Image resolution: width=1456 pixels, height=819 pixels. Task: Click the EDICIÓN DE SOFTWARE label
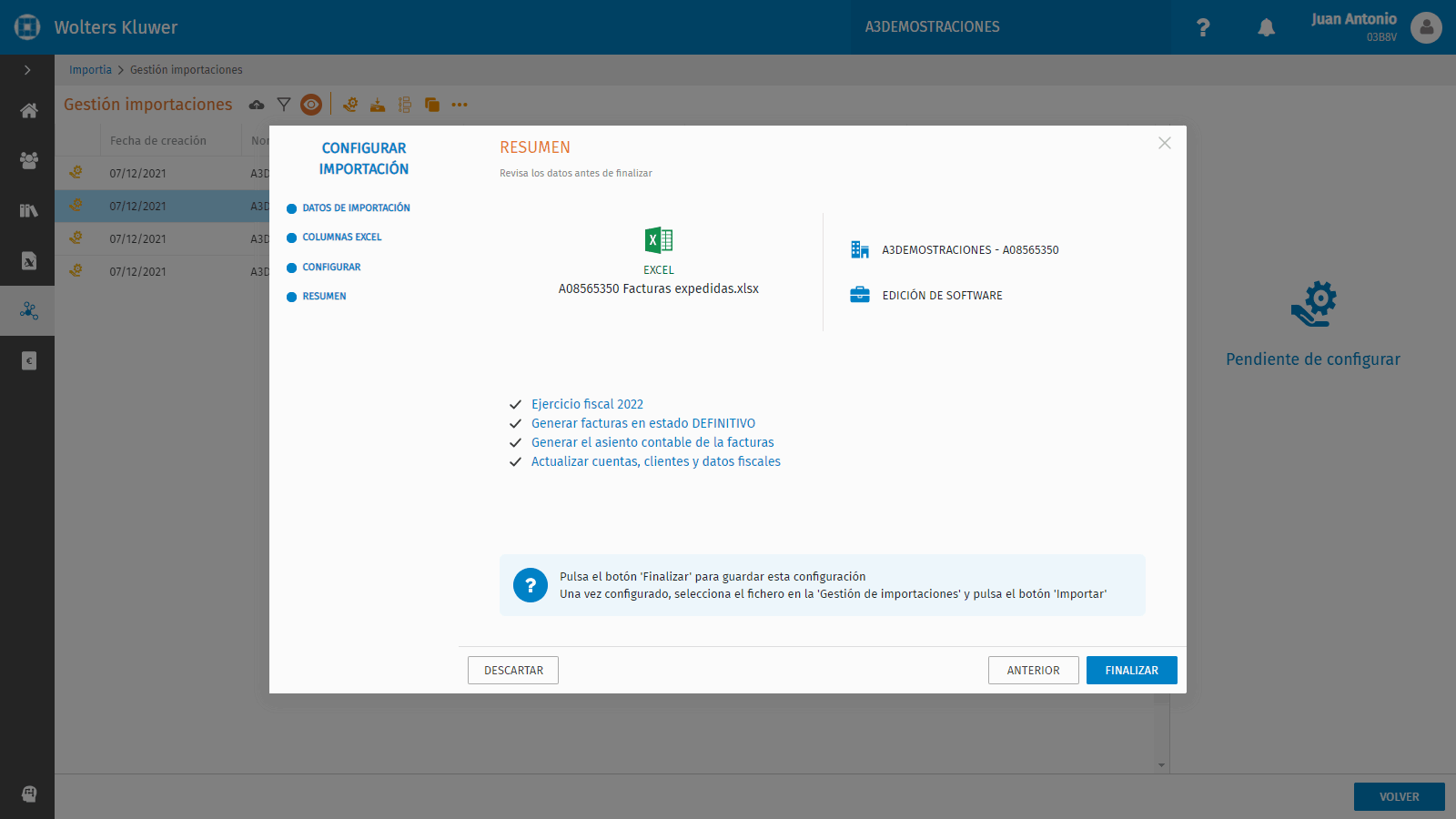(942, 296)
